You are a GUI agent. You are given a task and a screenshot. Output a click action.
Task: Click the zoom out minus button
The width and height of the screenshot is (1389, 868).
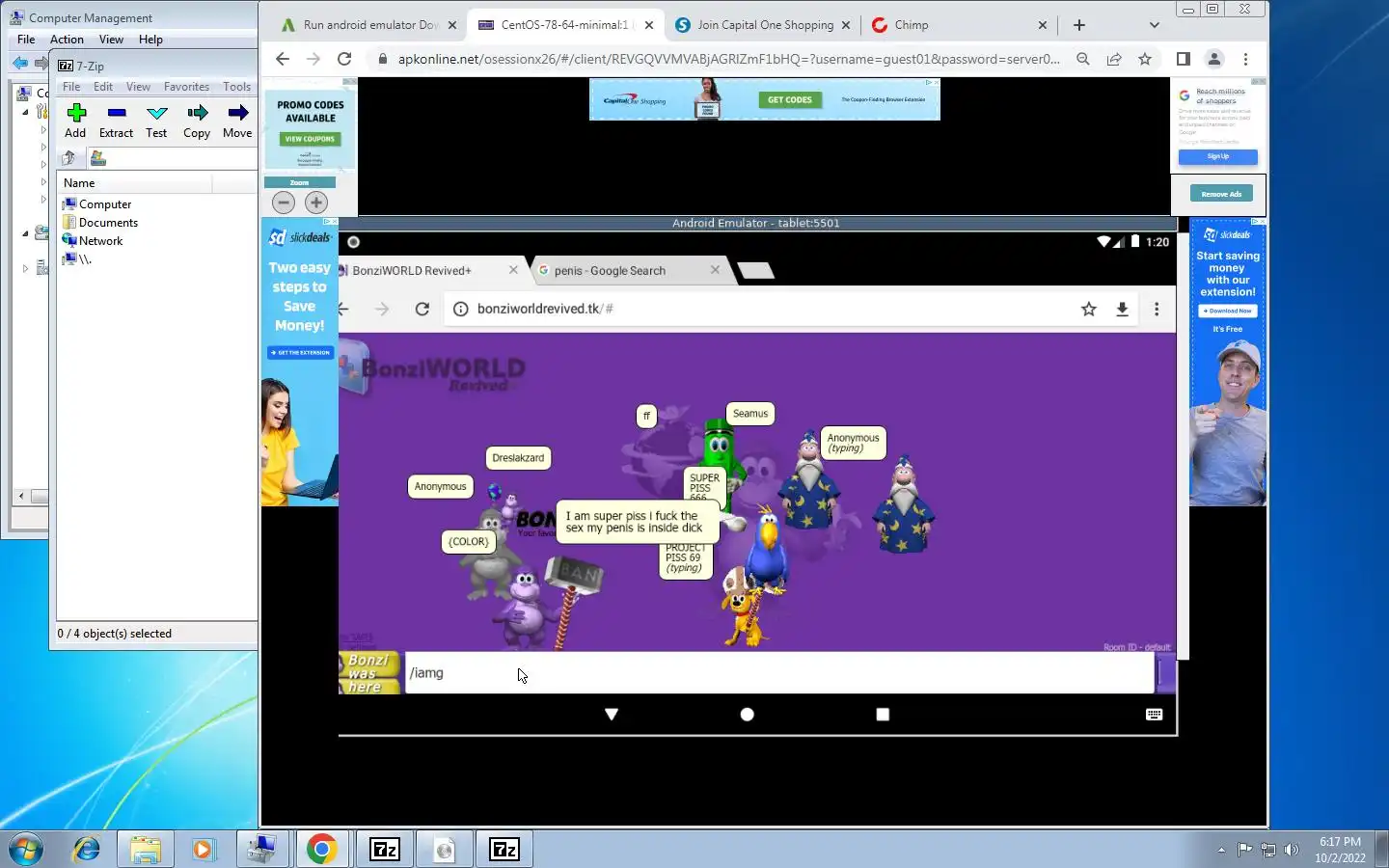point(284,203)
